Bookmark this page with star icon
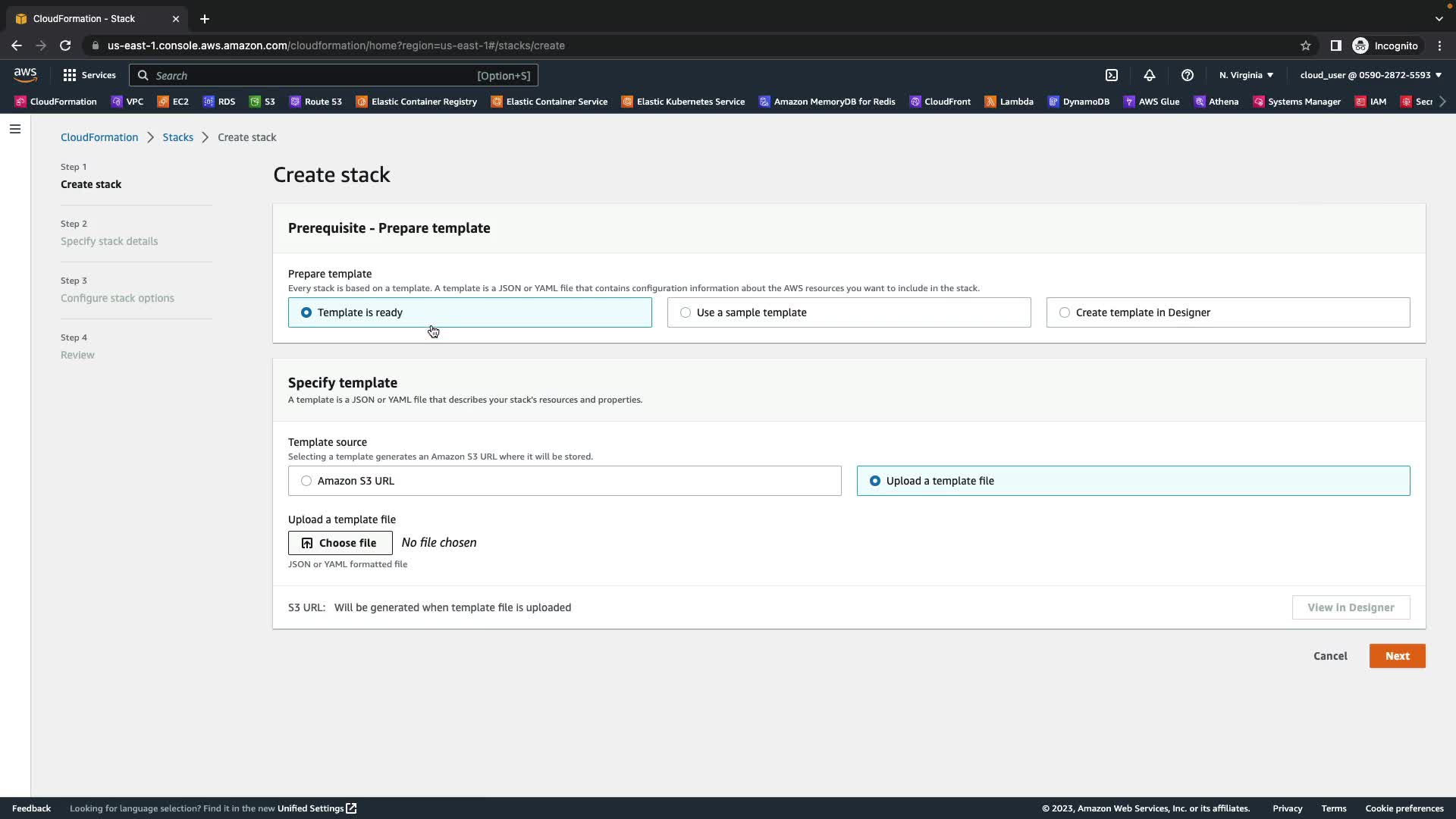The image size is (1456, 819). [1305, 45]
